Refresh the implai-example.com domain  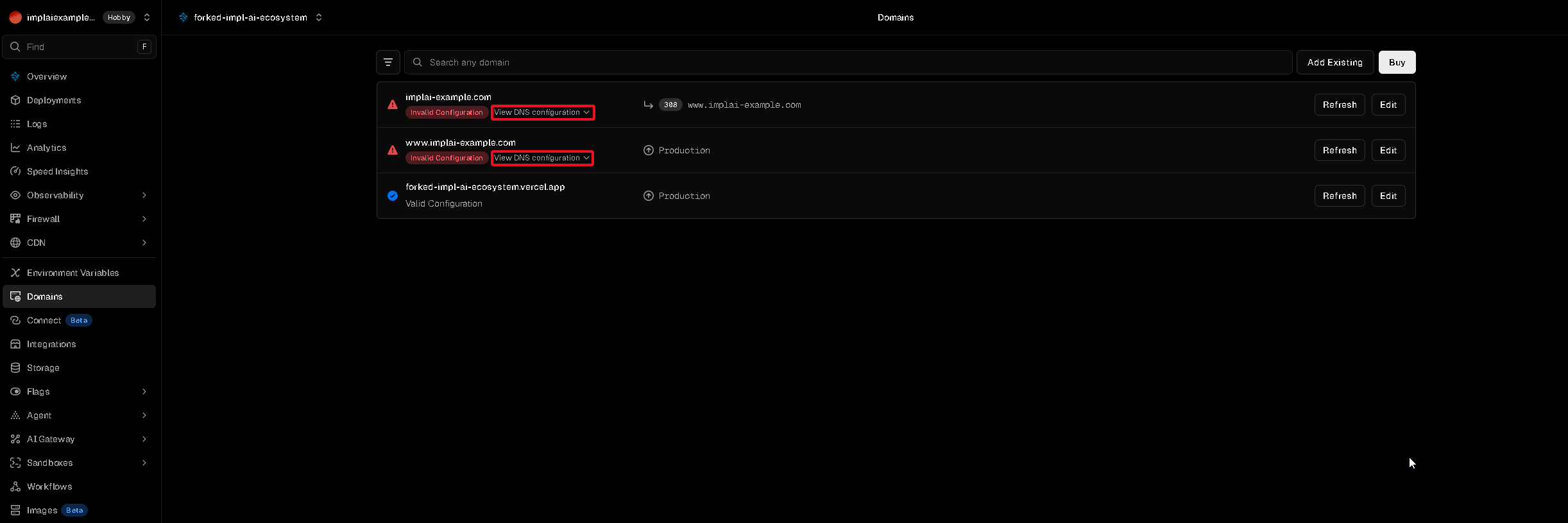pyautogui.click(x=1340, y=105)
